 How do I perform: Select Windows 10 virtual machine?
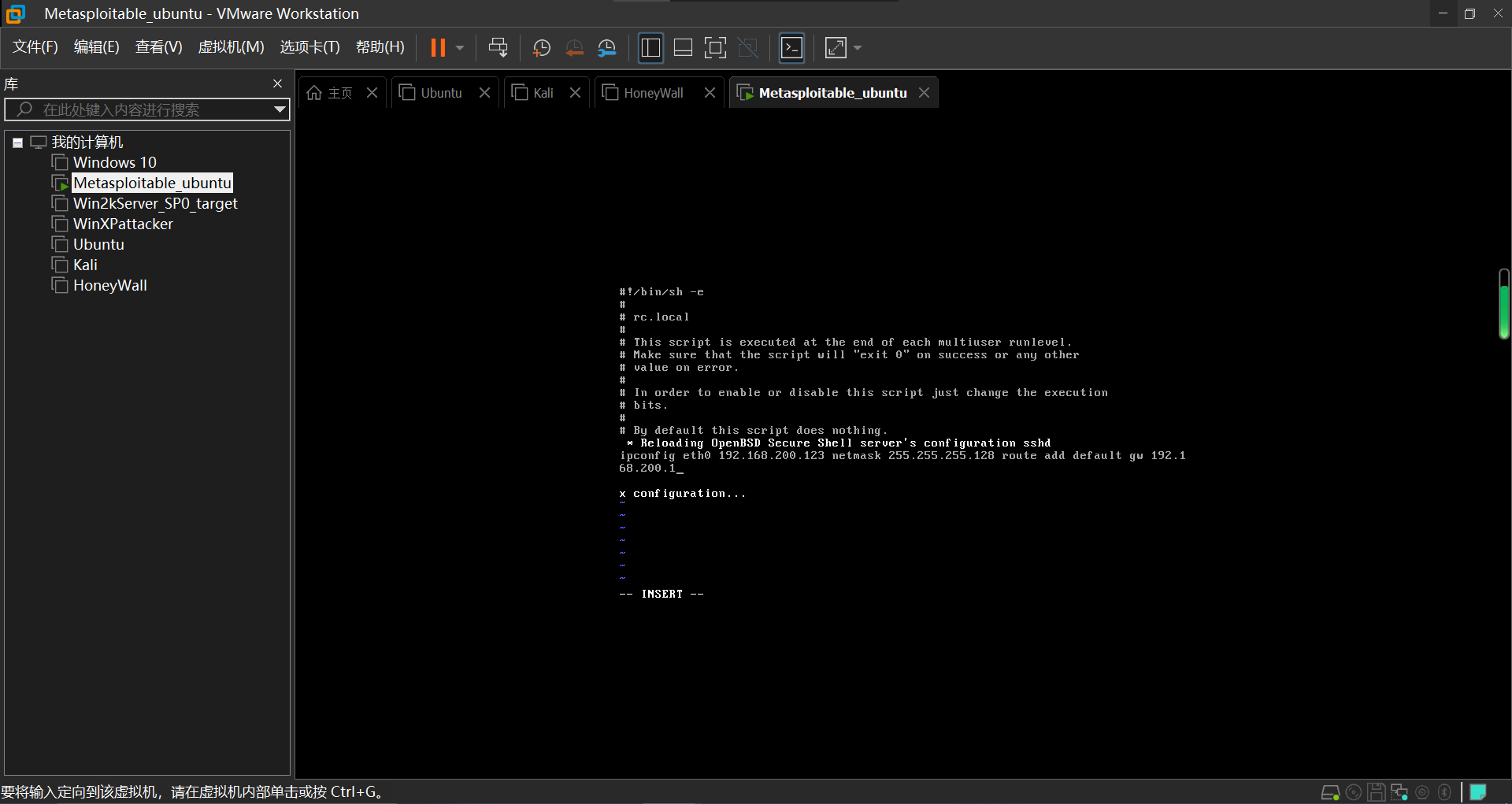coord(115,162)
